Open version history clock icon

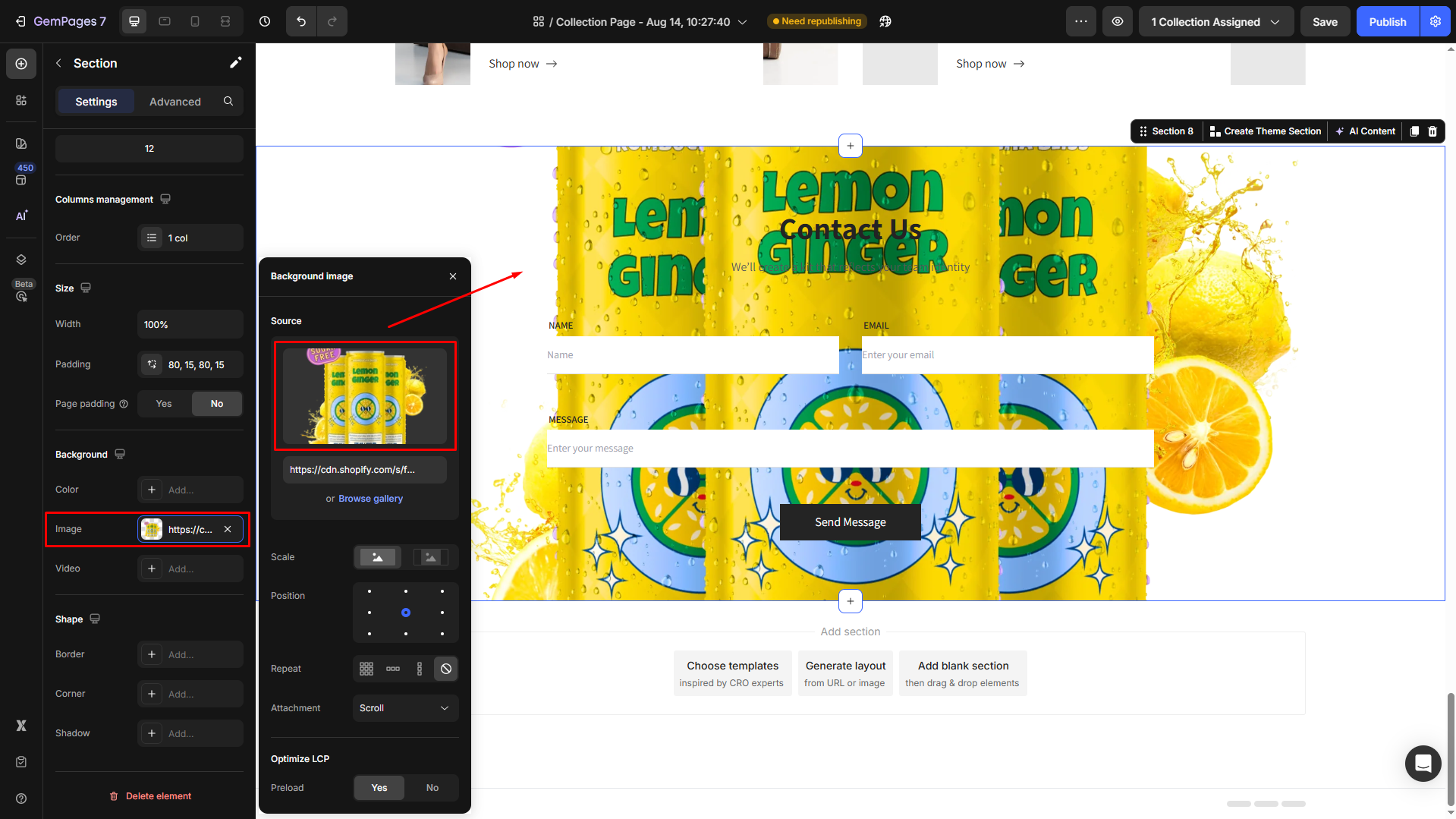265,21
